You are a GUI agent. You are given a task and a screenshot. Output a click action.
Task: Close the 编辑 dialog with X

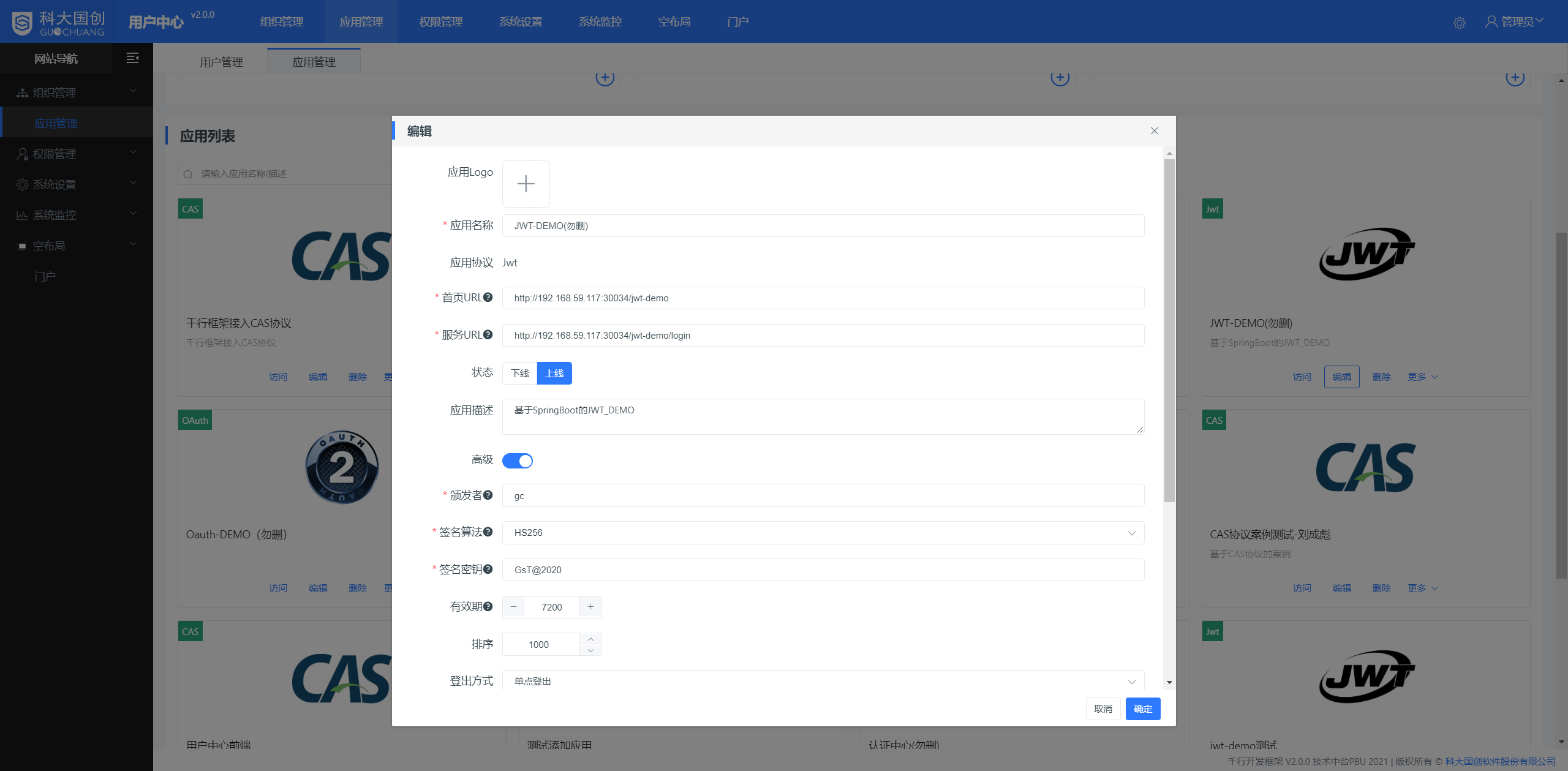click(1155, 130)
